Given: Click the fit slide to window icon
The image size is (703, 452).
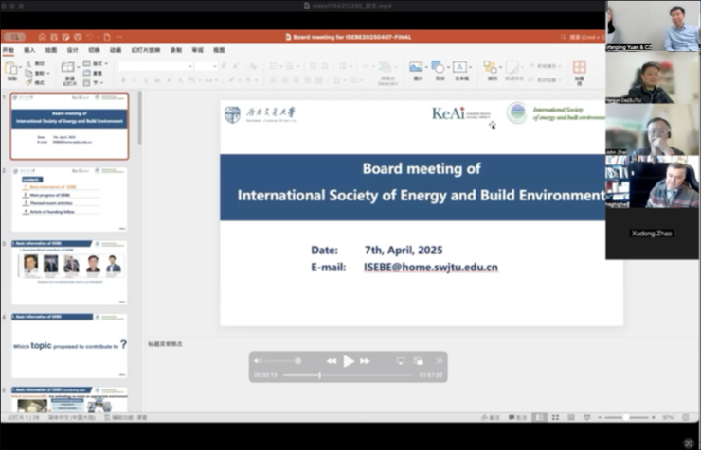Looking at the screenshot, I should click(686, 418).
